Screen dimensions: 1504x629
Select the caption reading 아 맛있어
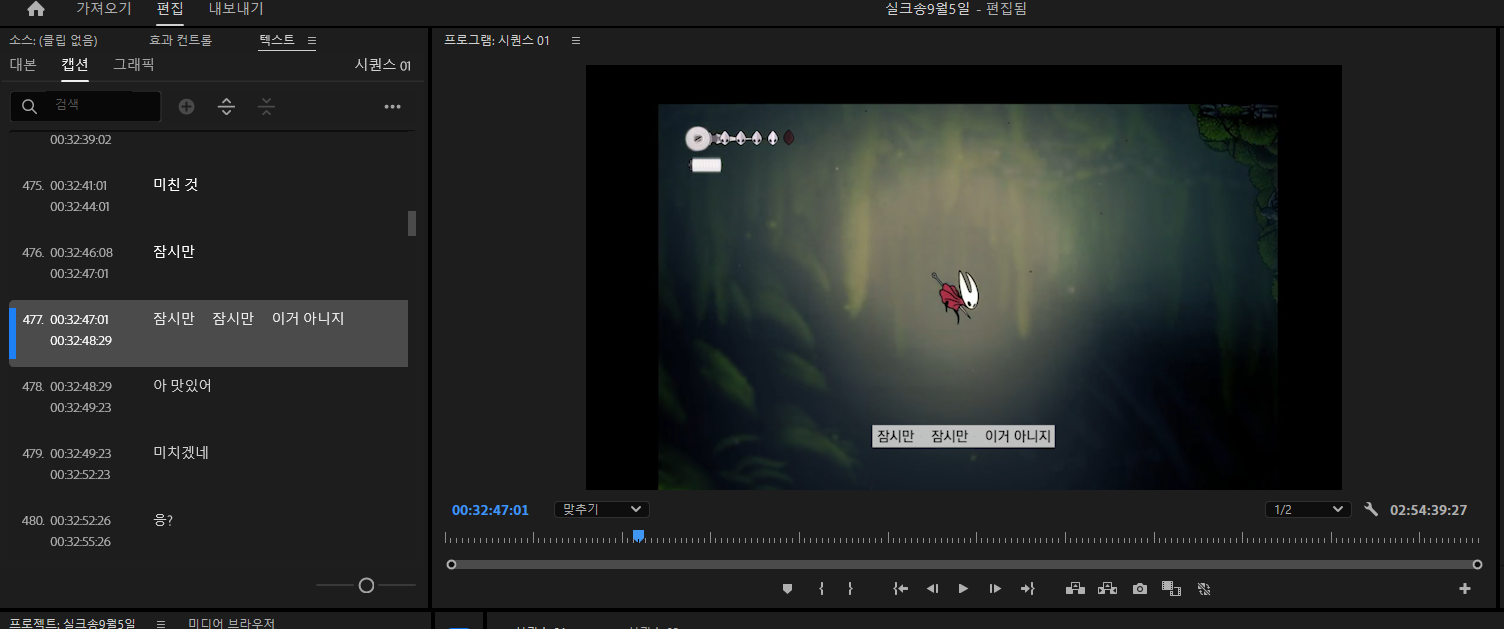(x=182, y=386)
